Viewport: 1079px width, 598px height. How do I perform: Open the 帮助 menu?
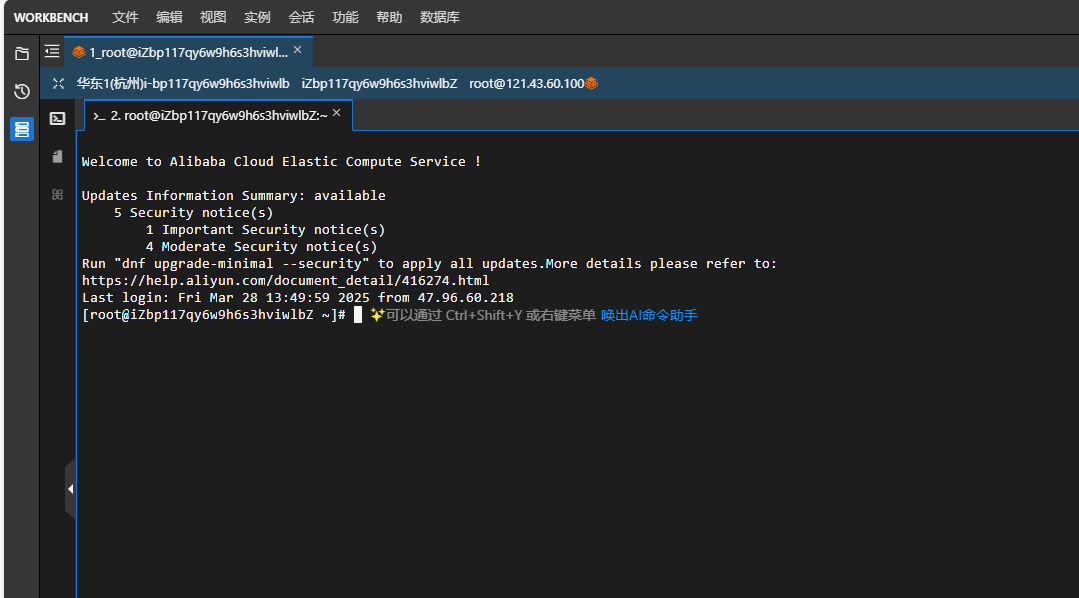389,17
